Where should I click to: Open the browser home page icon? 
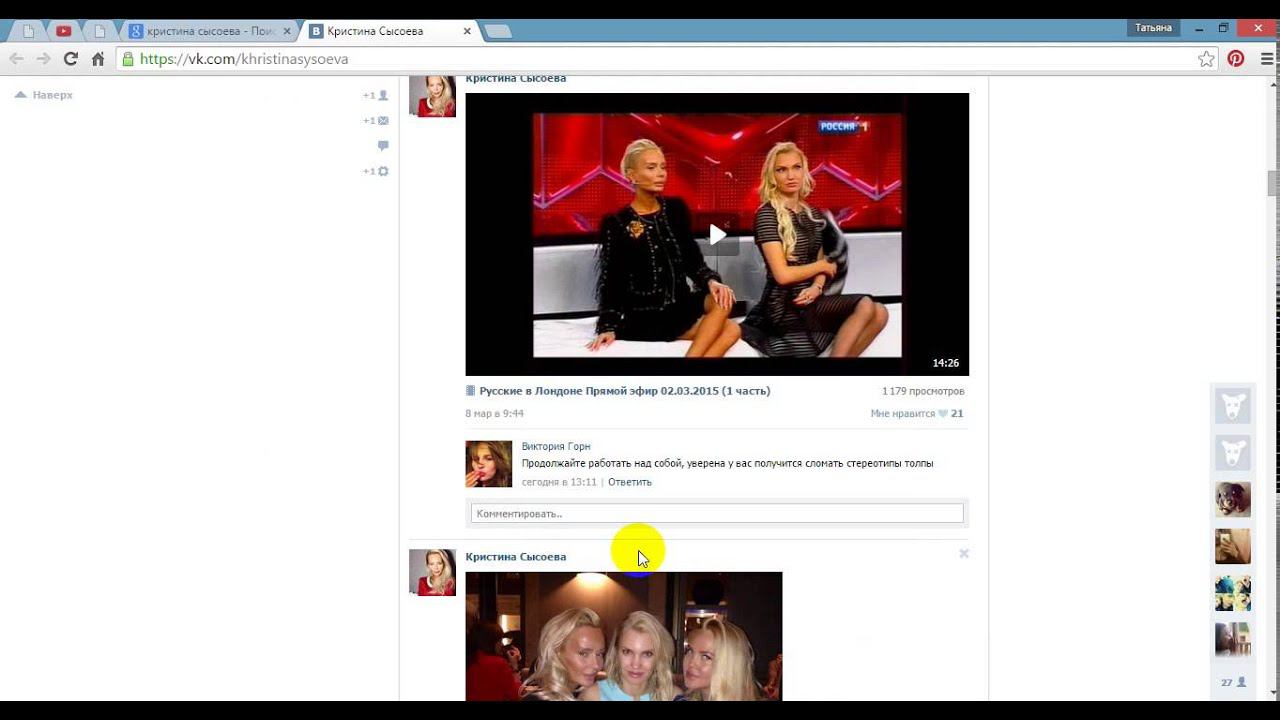98,59
